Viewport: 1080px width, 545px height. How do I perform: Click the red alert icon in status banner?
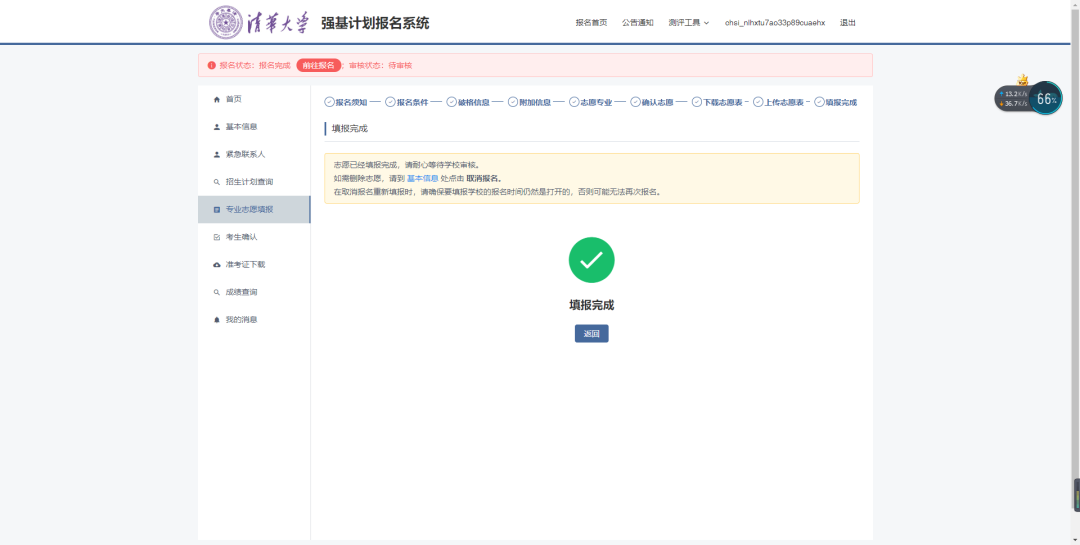click(x=211, y=65)
